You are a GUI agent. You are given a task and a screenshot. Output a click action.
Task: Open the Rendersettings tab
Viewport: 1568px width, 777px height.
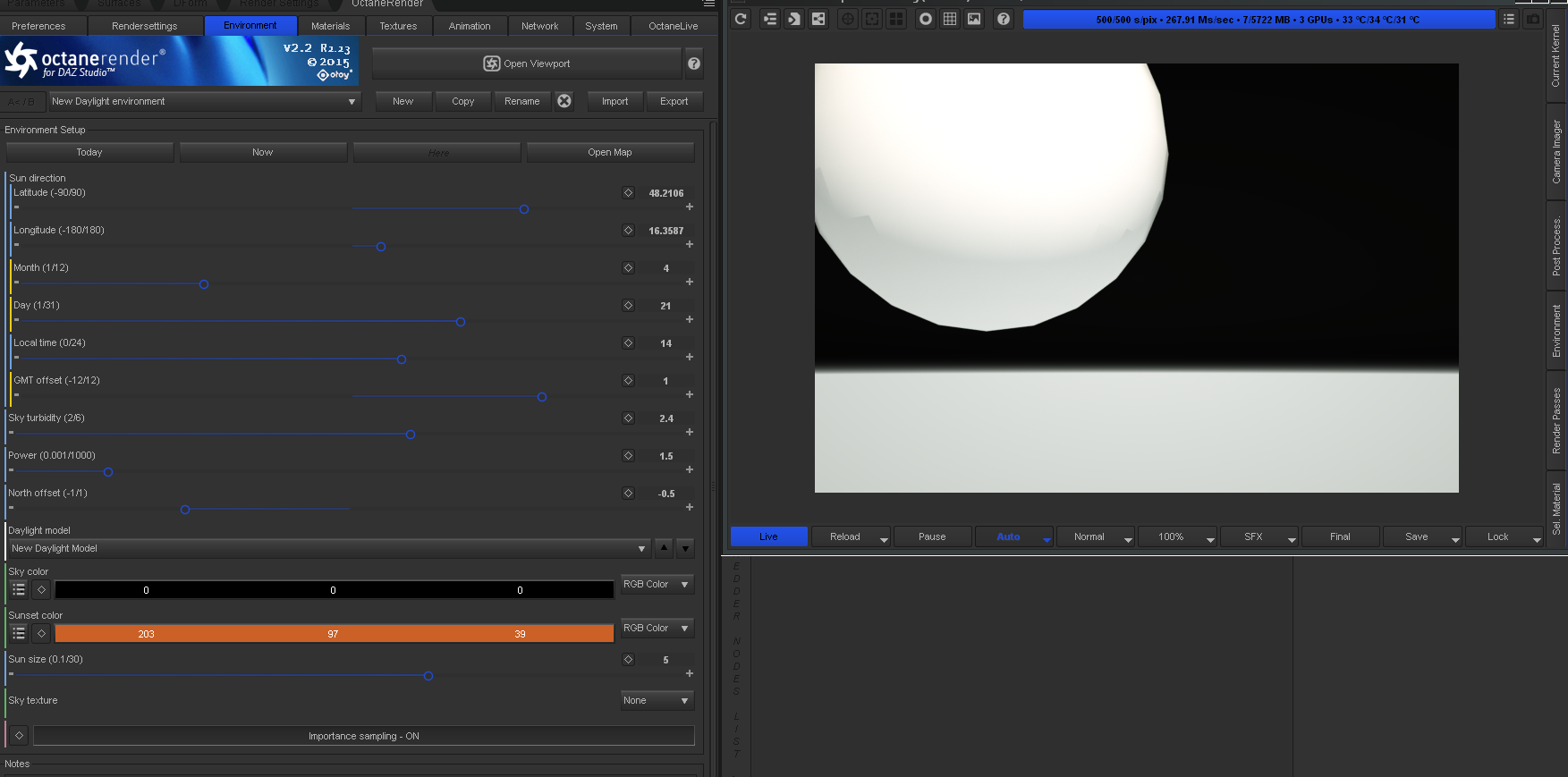(x=144, y=26)
